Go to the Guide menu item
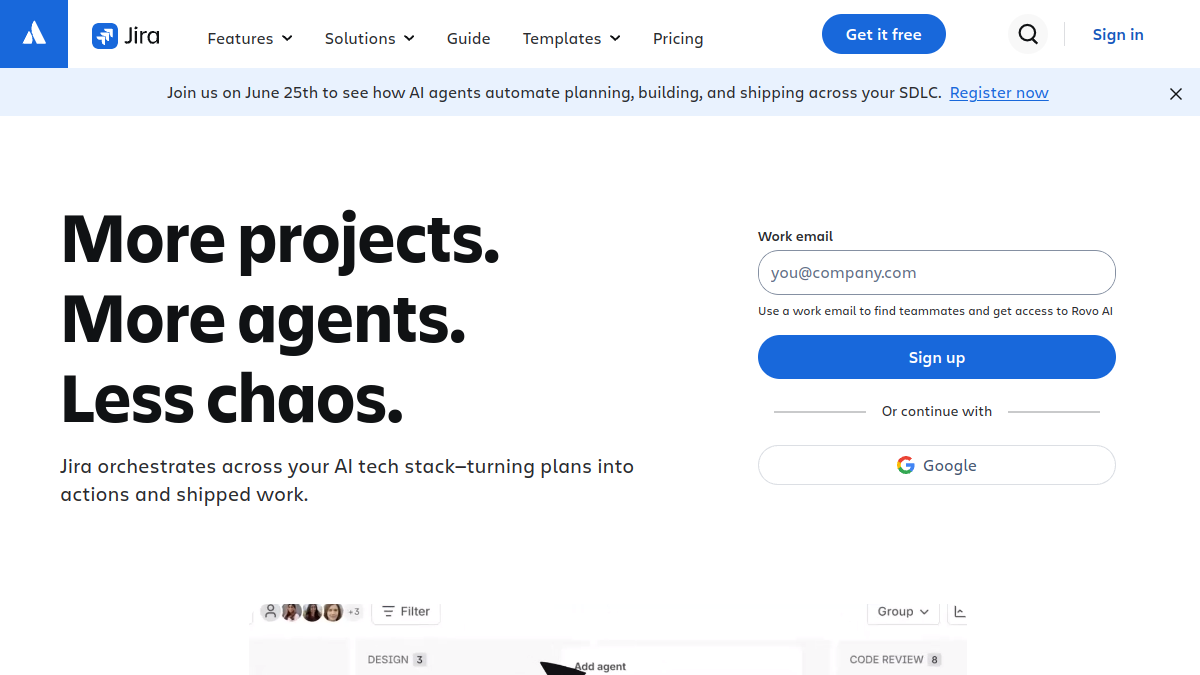Viewport: 1200px width, 675px height. (468, 38)
